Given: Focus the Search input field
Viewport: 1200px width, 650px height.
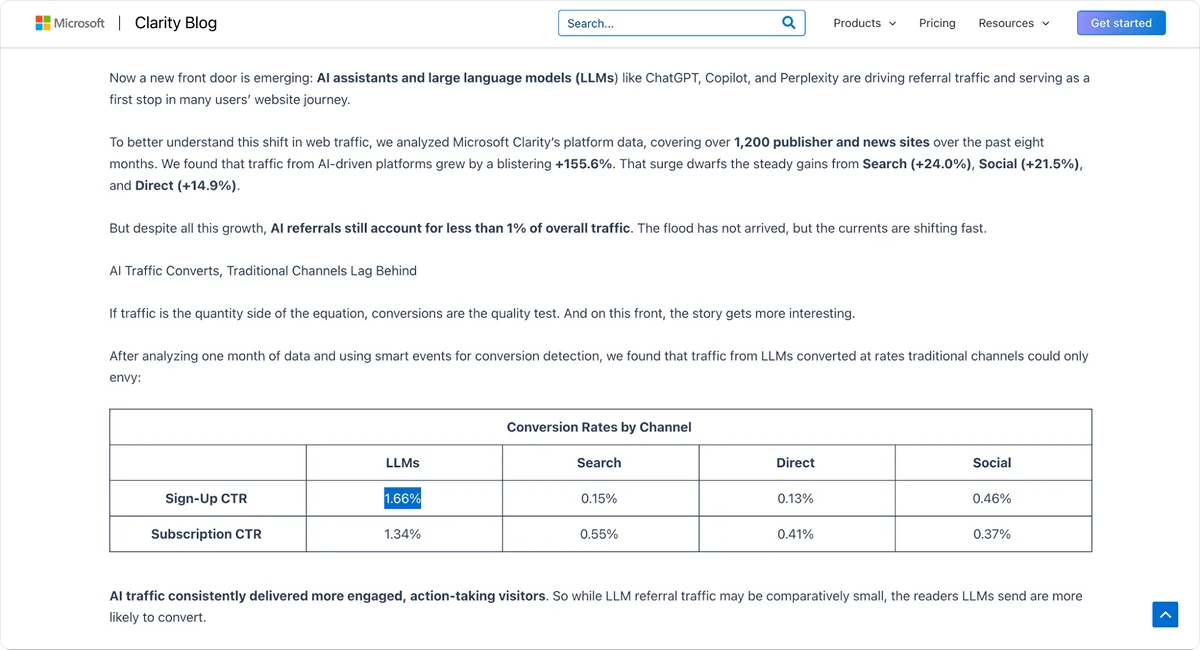Looking at the screenshot, I should click(x=670, y=23).
